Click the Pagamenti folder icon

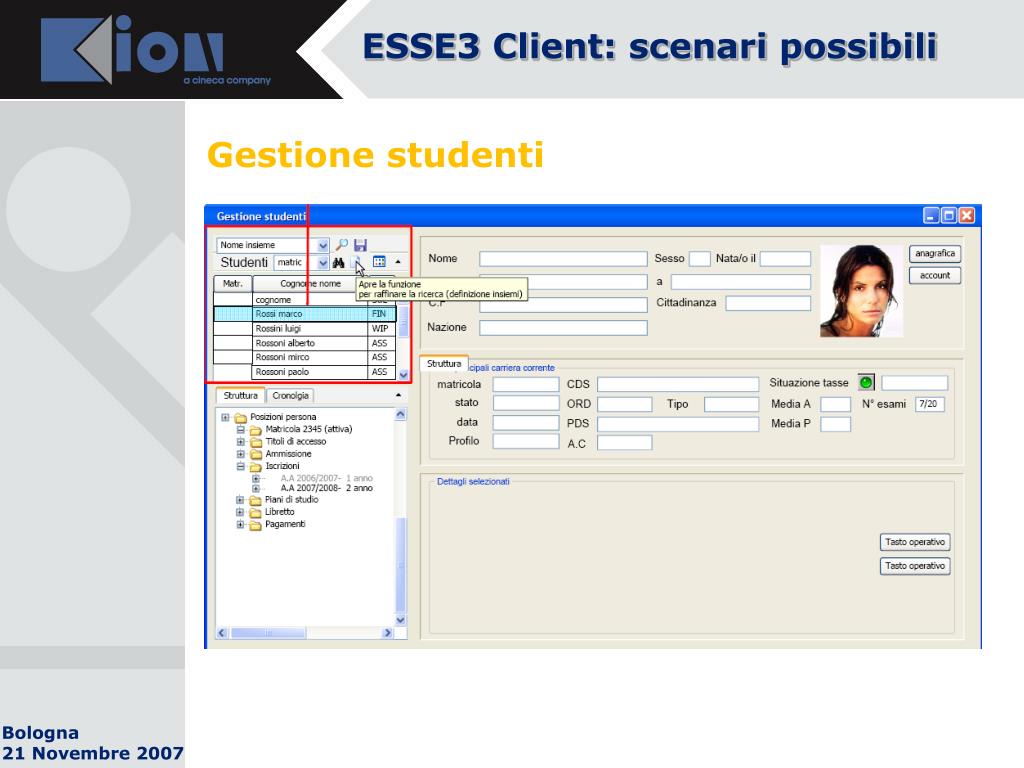[x=255, y=524]
